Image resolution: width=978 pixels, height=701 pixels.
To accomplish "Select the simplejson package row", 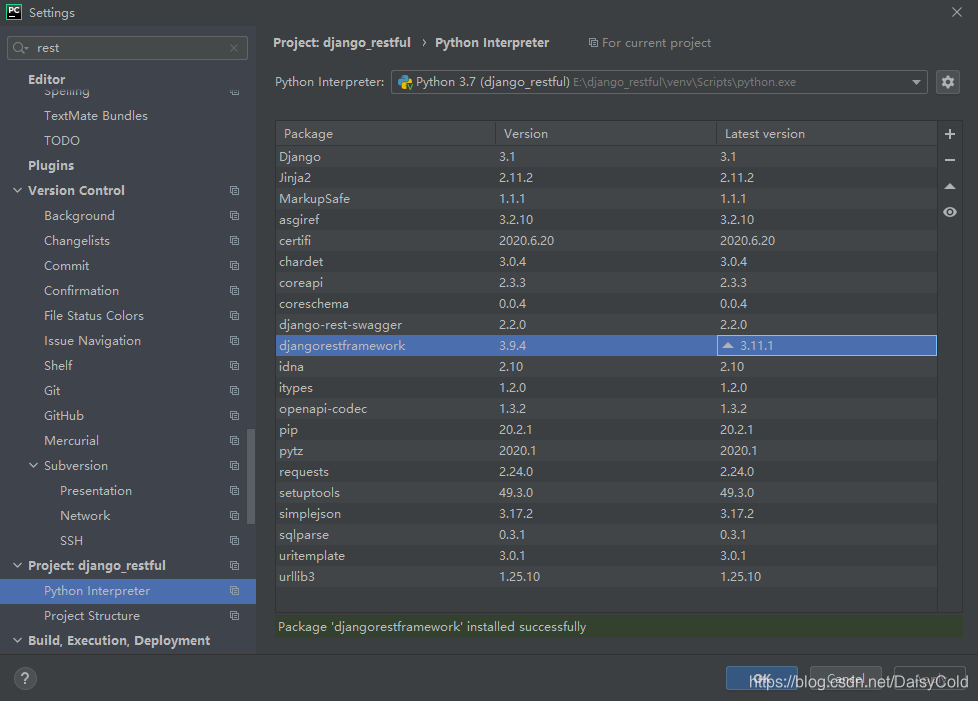I will [x=606, y=513].
